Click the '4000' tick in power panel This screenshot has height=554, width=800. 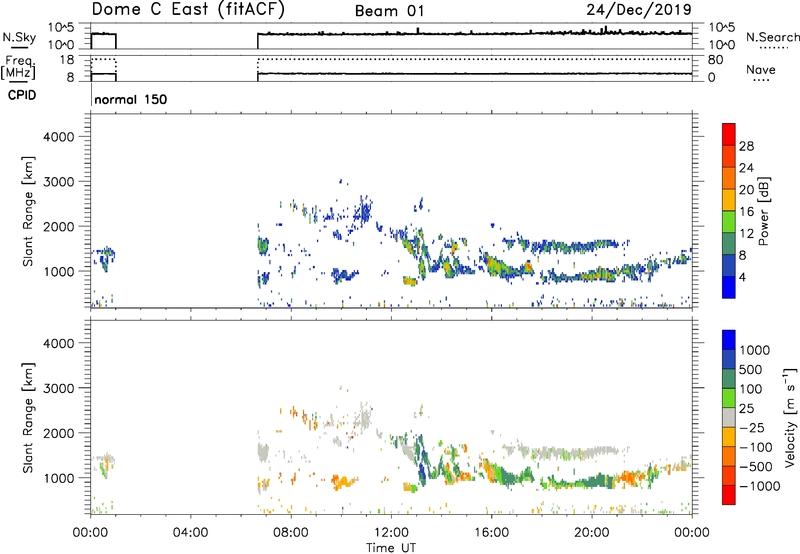(58, 137)
